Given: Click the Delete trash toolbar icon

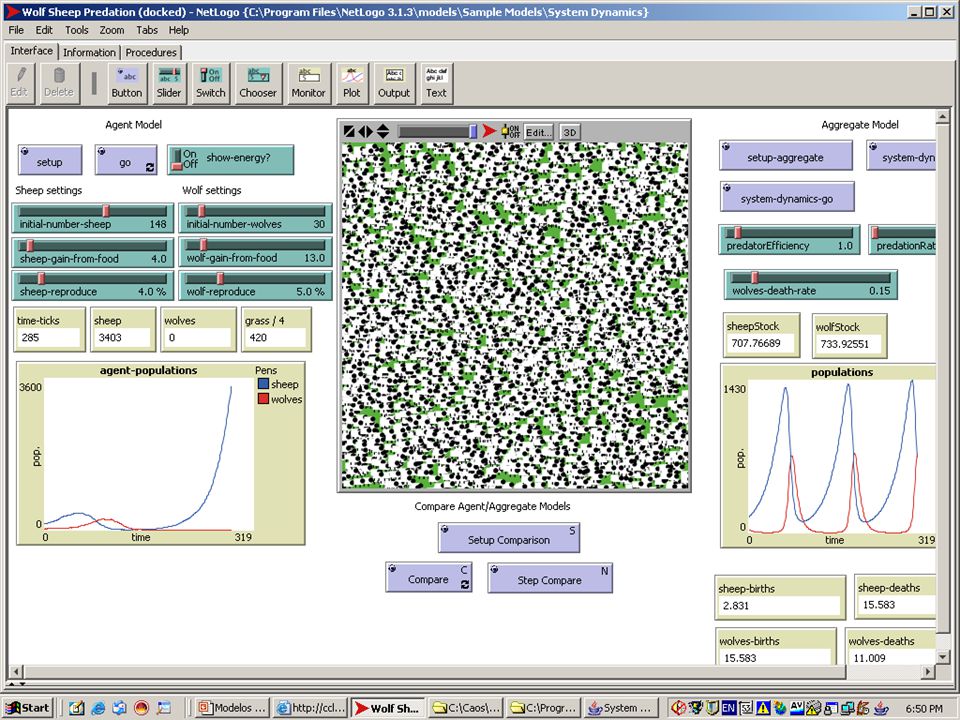Looking at the screenshot, I should [59, 83].
